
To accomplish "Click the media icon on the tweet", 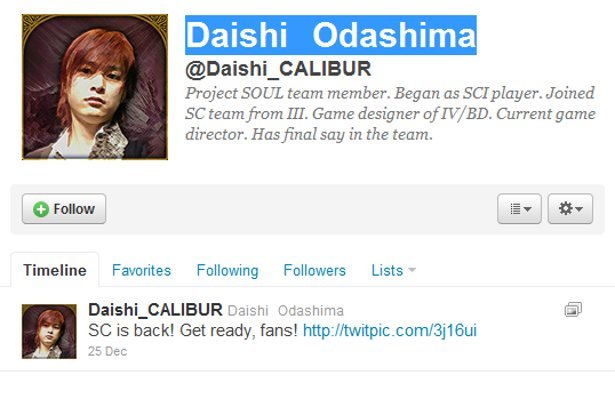I will tap(573, 309).
